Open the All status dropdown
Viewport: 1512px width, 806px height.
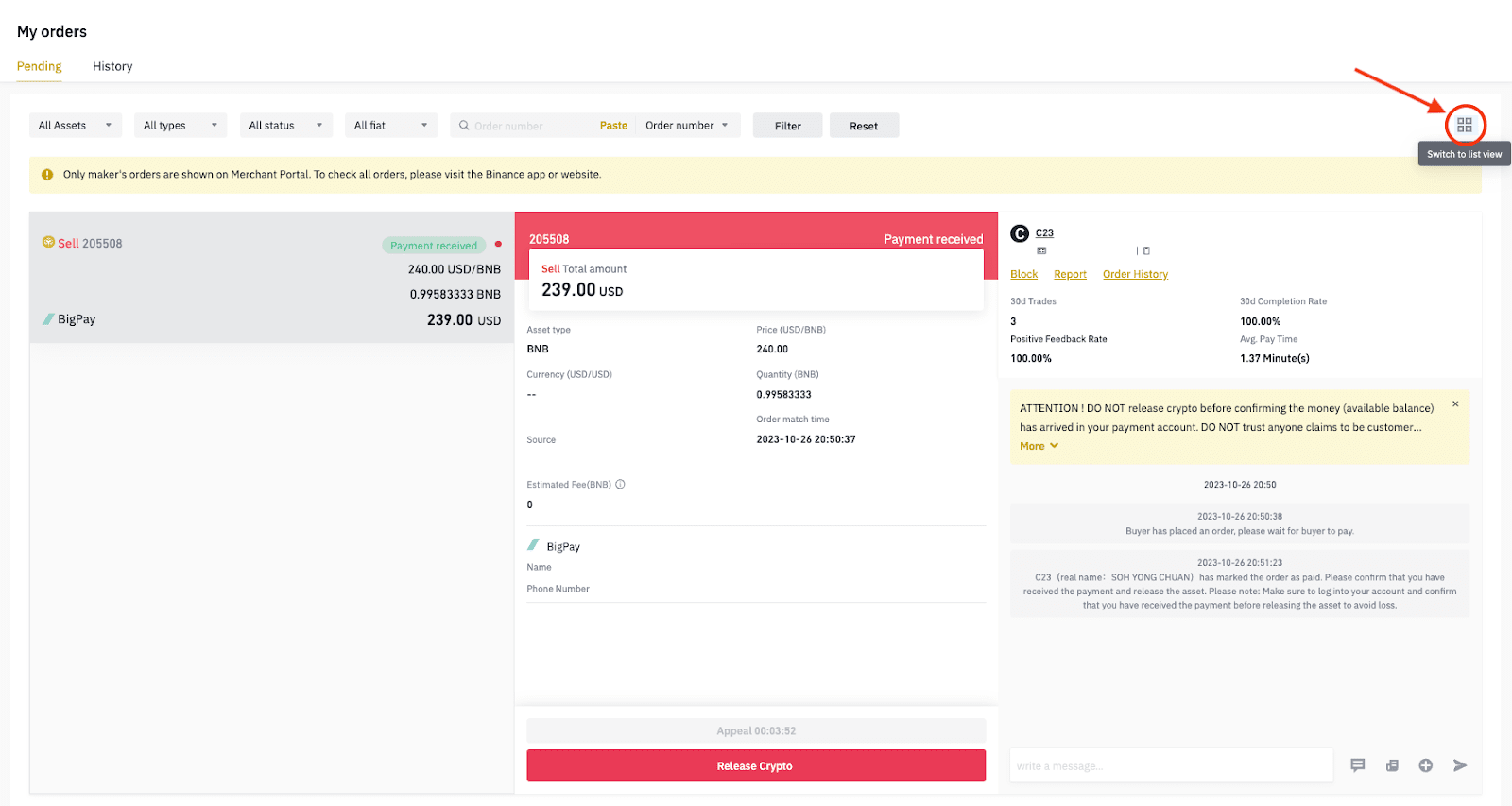(x=285, y=125)
